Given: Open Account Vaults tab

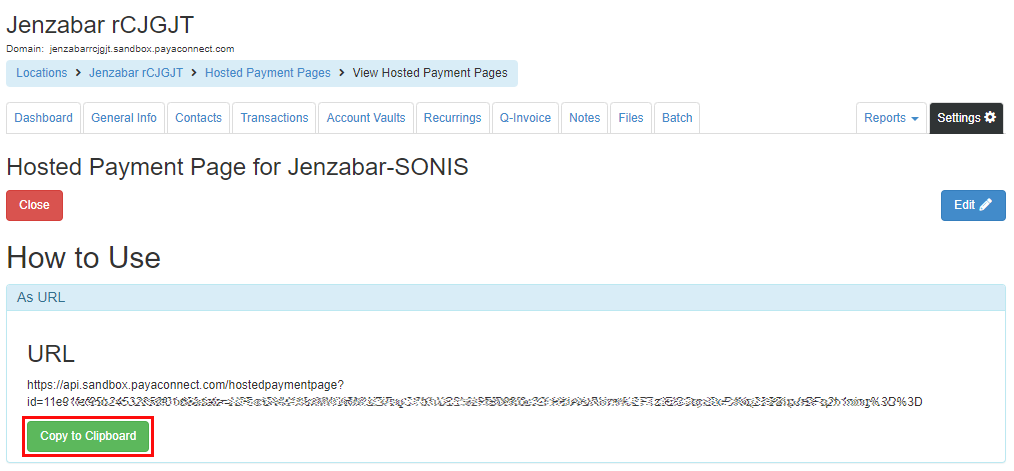Looking at the screenshot, I should pyautogui.click(x=366, y=118).
